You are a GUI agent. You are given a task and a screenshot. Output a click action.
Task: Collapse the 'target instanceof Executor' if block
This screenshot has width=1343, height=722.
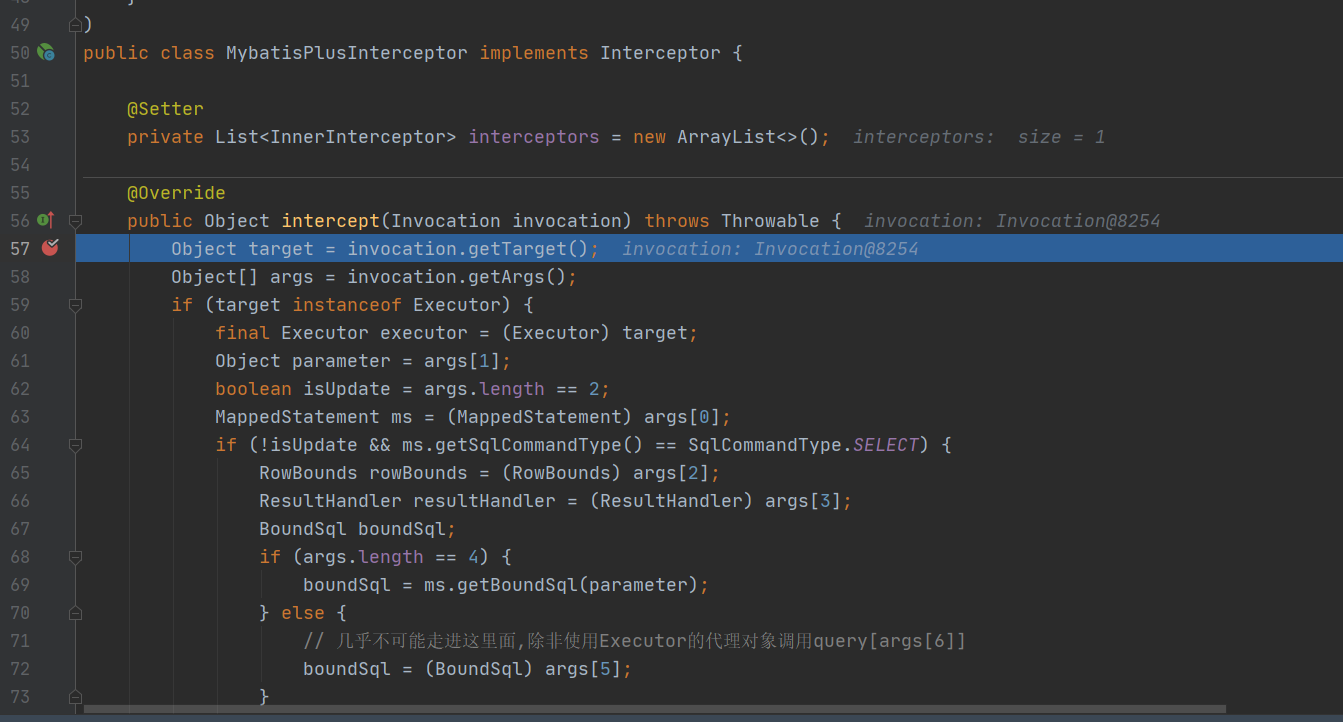tap(75, 304)
